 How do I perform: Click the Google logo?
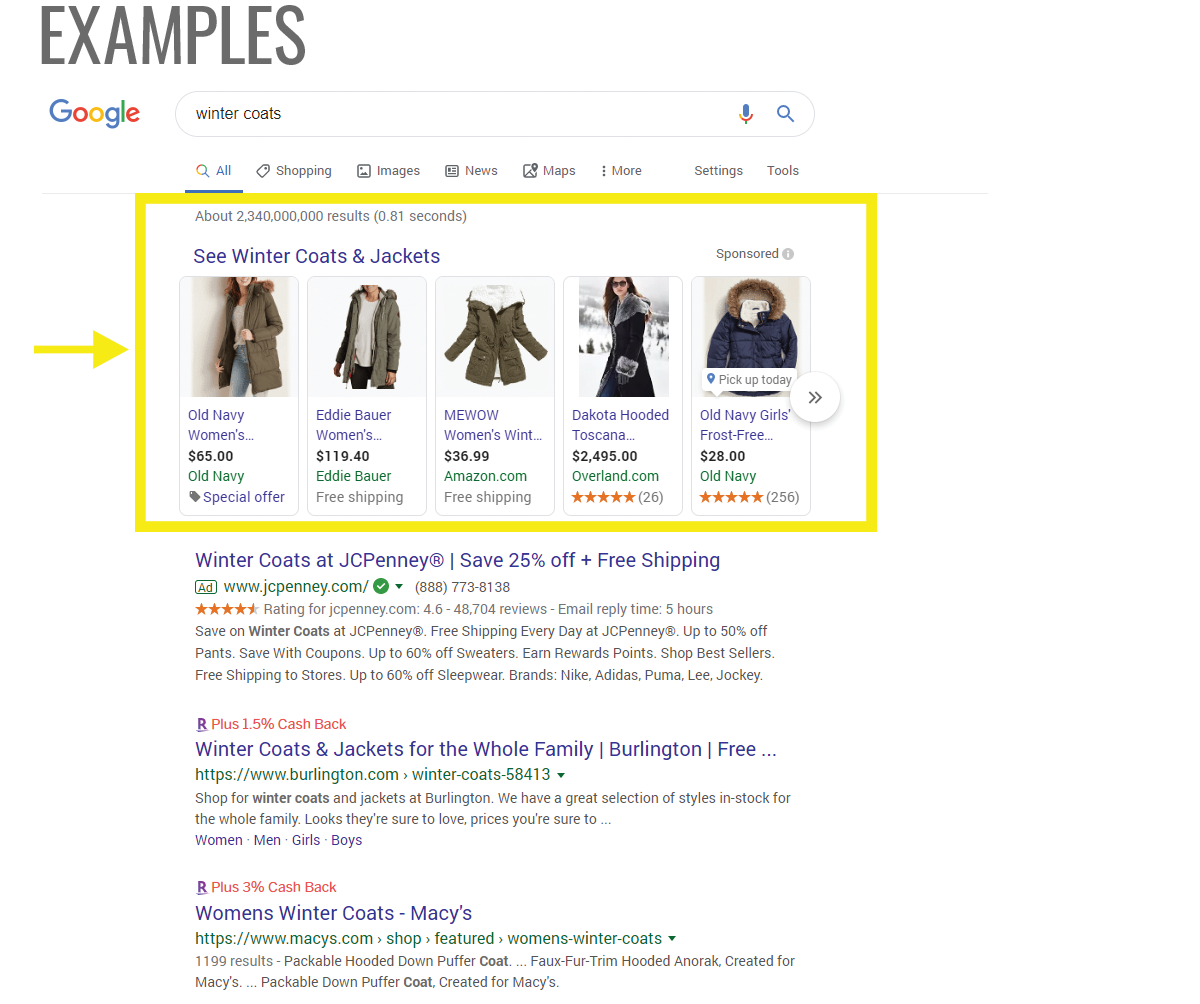[95, 113]
